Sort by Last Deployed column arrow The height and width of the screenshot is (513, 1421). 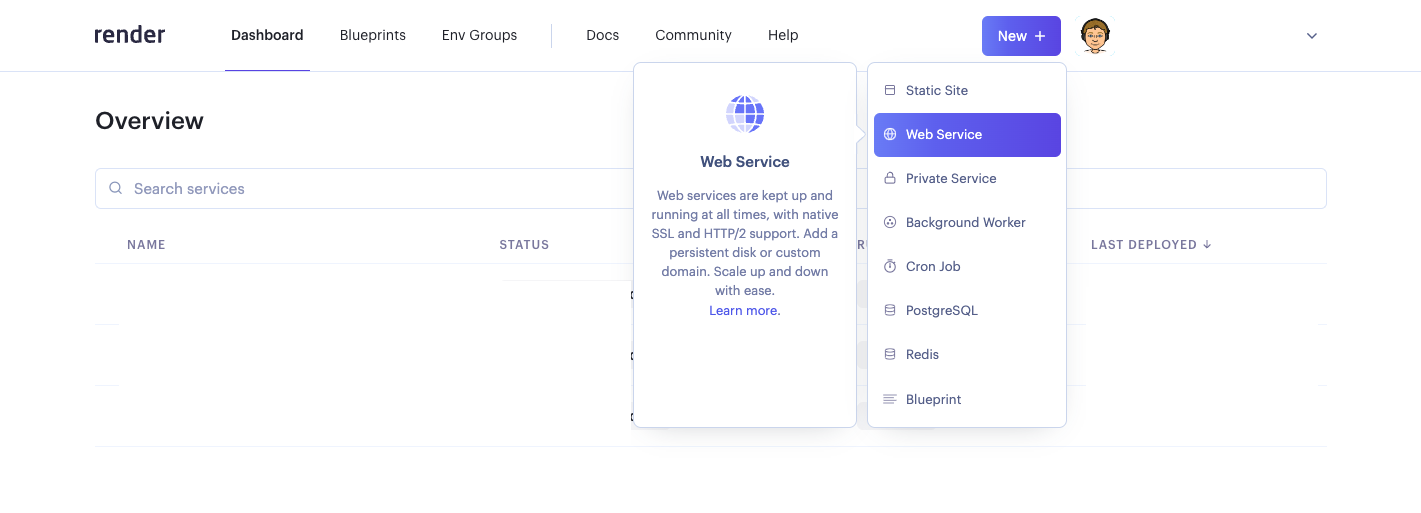tap(1207, 244)
